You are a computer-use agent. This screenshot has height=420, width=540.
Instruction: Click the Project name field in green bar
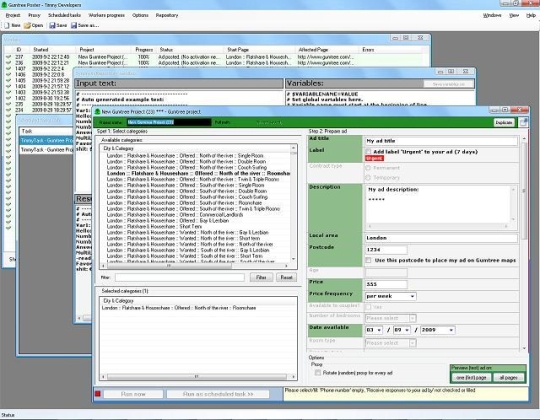click(x=169, y=122)
